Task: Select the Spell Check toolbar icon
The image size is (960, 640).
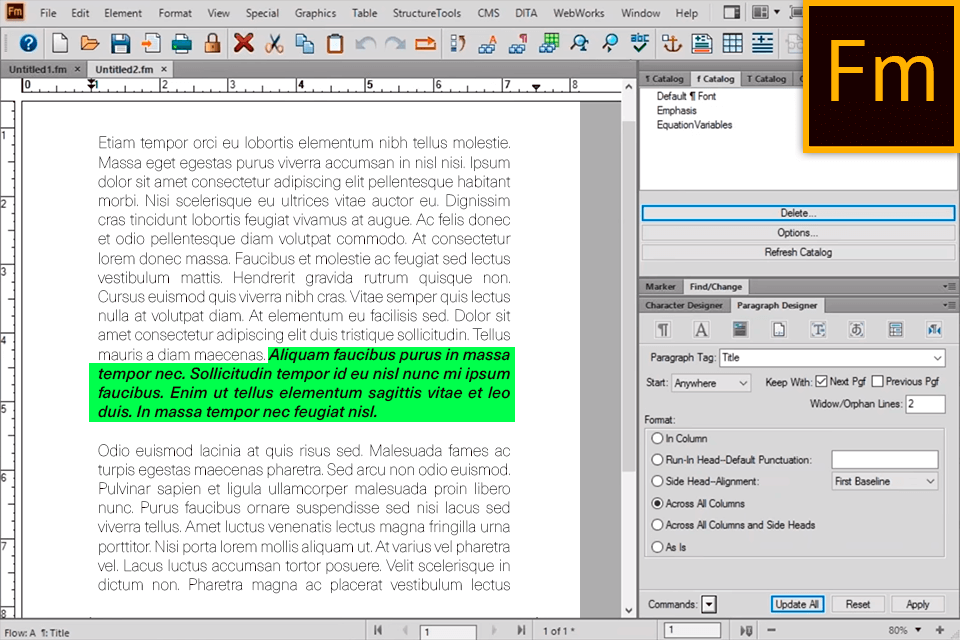Action: pyautogui.click(x=641, y=43)
